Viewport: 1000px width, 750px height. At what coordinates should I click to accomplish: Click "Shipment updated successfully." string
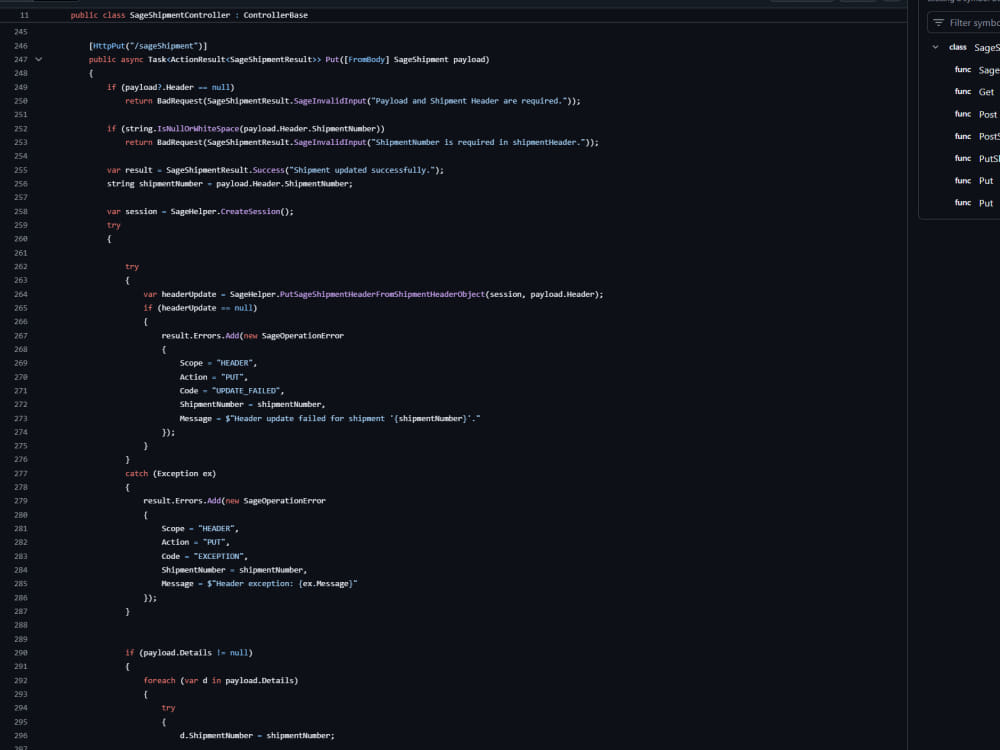tap(360, 170)
